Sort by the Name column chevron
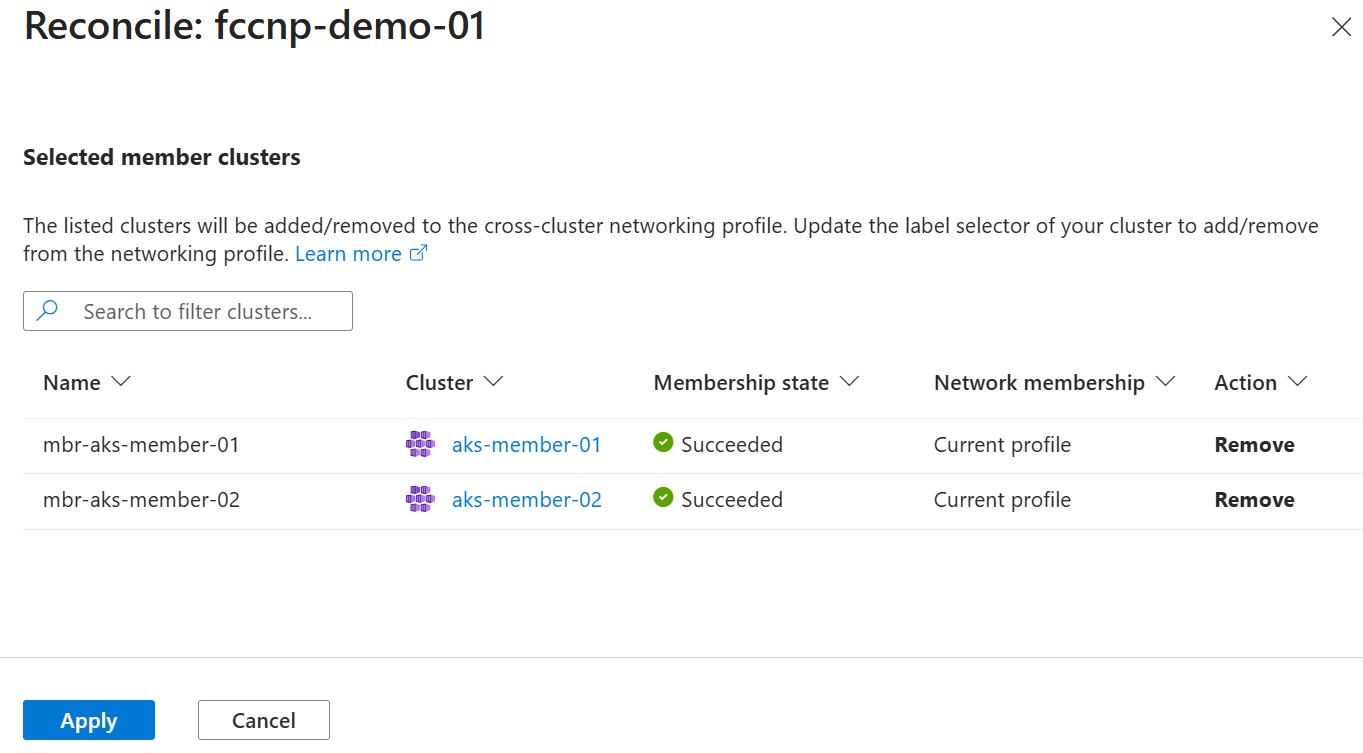Screen dimensions: 1363x753 (121, 382)
